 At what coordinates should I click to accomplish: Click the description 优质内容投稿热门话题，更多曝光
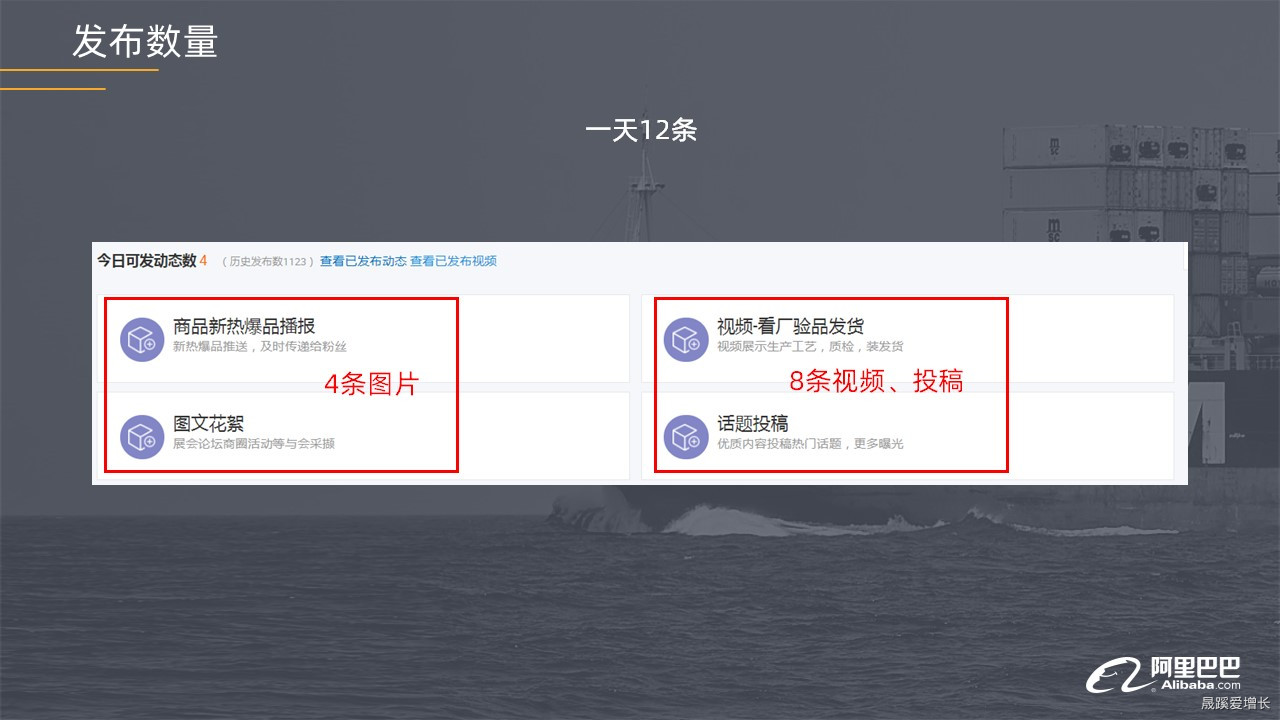[810, 444]
